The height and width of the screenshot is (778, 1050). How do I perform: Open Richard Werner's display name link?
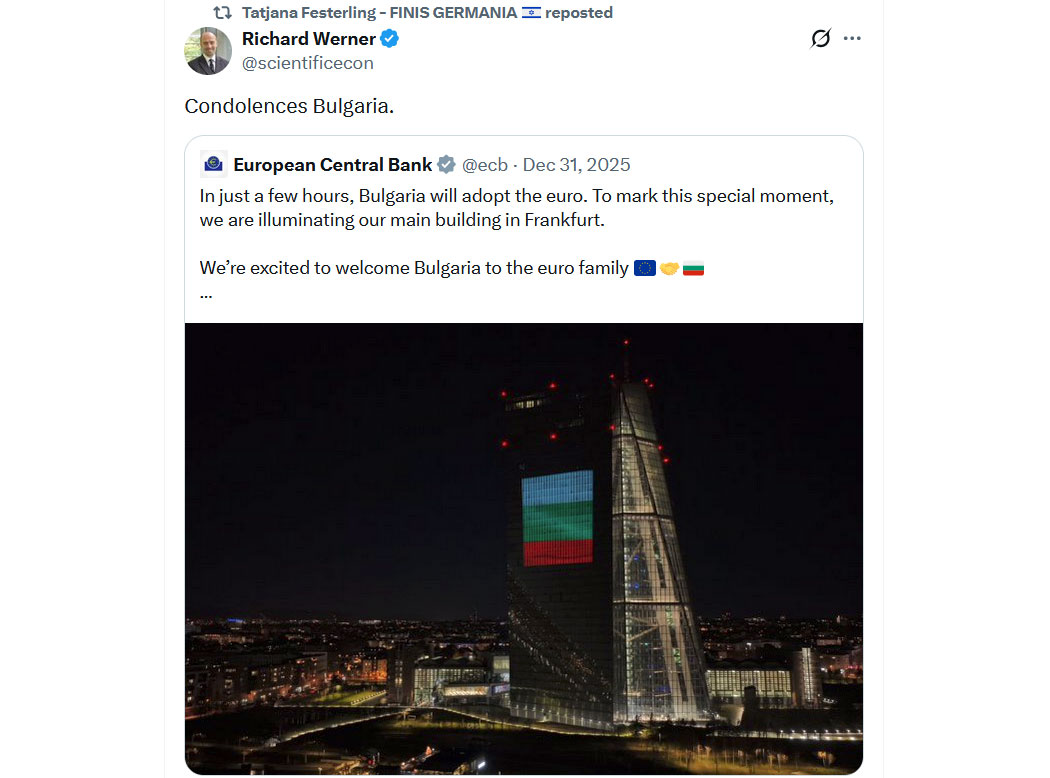coord(309,39)
